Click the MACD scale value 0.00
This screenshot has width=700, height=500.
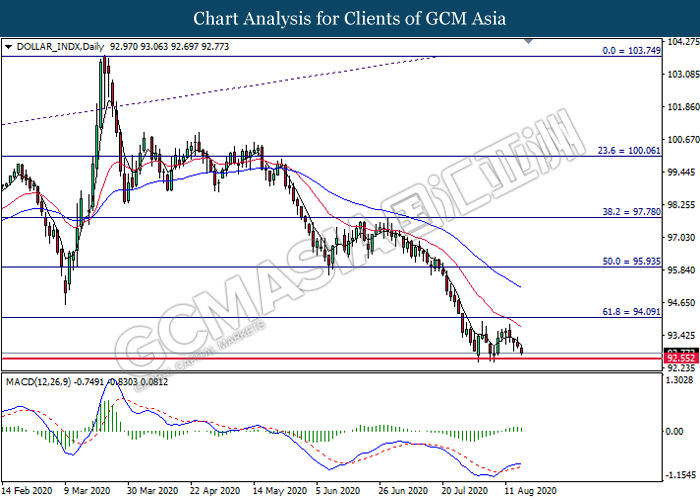coord(675,431)
